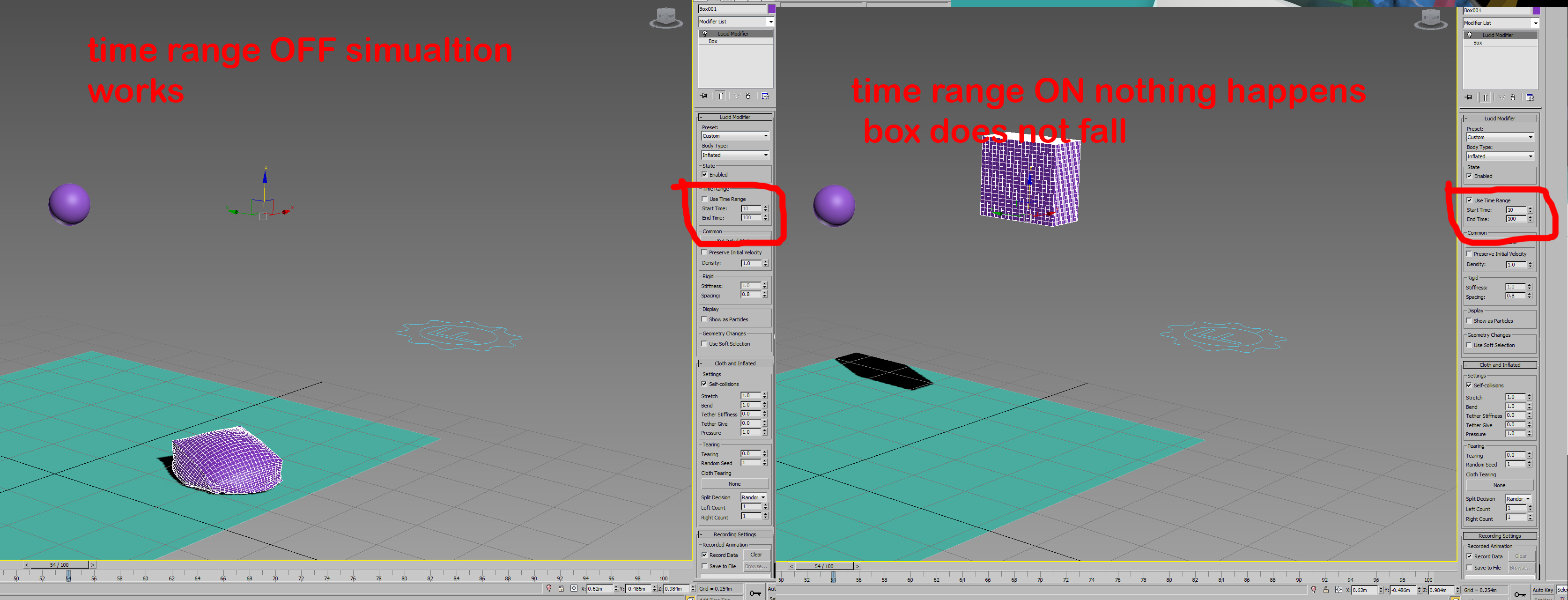
Task: Click the Pin Stack icon in left panel
Action: [x=703, y=96]
